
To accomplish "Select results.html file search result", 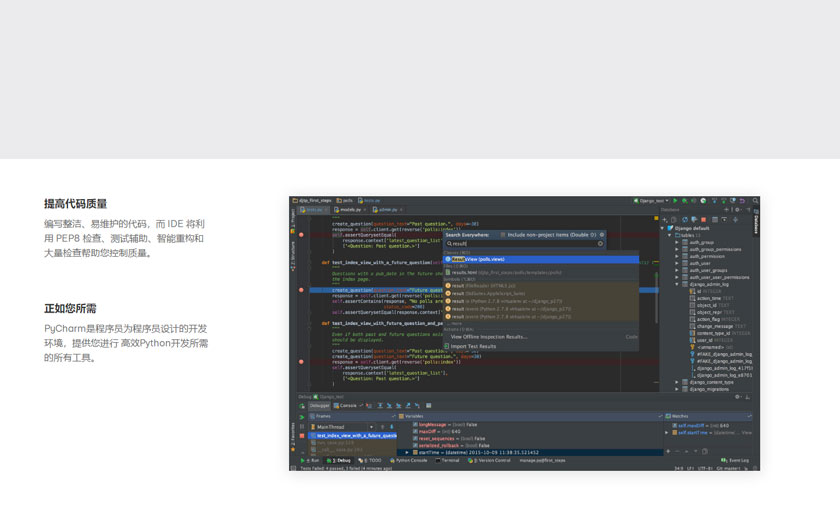I will point(541,273).
